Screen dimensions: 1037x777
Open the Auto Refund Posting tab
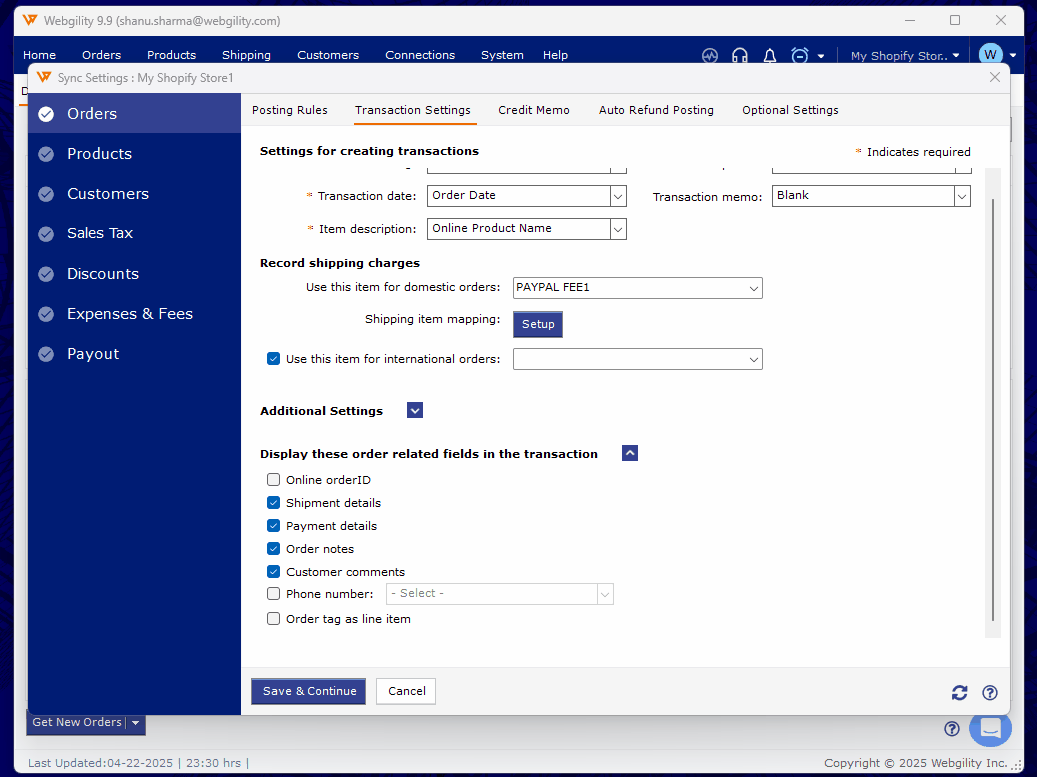click(x=656, y=110)
